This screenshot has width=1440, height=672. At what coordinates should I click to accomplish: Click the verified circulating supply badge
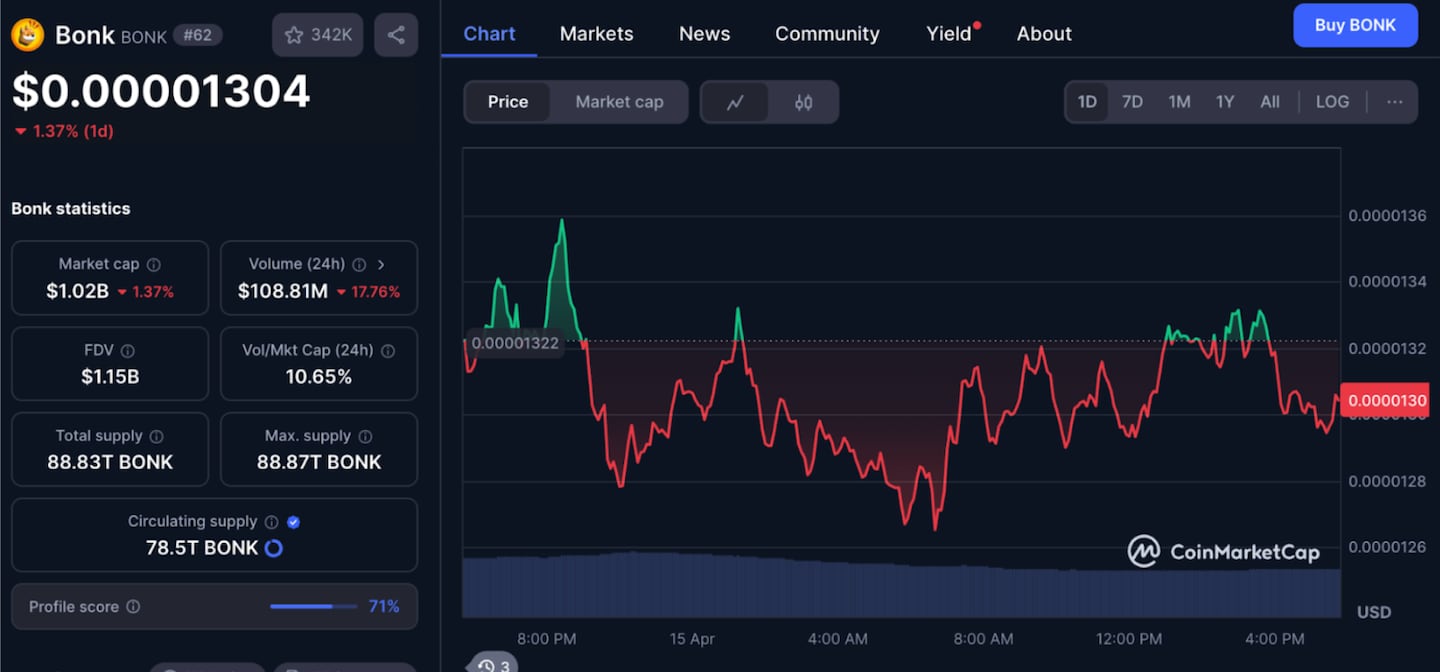coord(293,522)
